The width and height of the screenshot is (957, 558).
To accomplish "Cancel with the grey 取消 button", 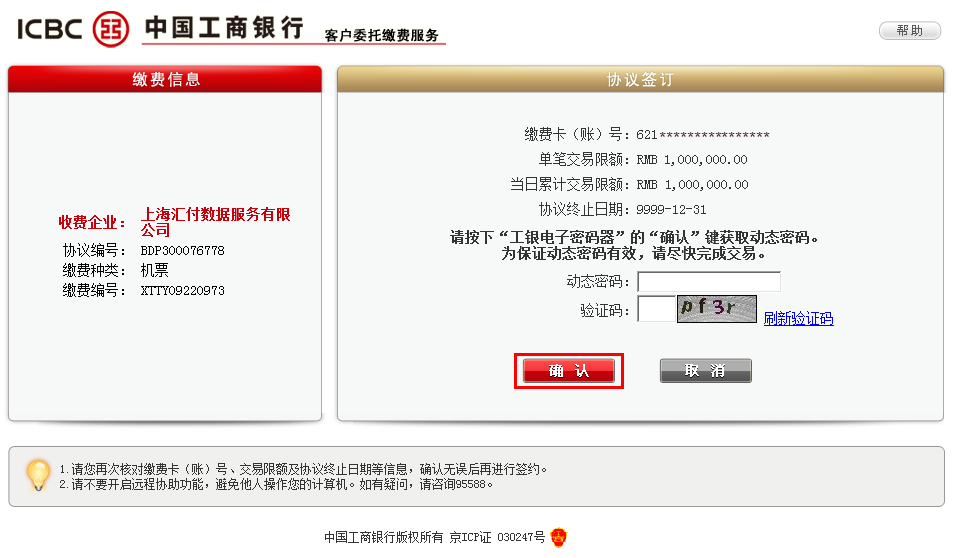I will pos(706,371).
